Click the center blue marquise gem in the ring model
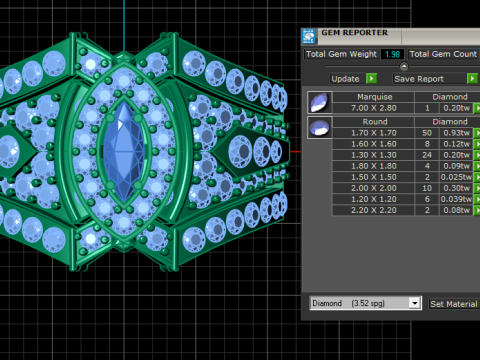Viewport: 480px width, 360px height. pyautogui.click(x=124, y=152)
